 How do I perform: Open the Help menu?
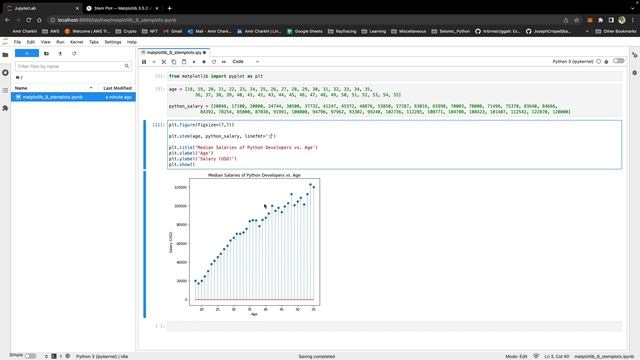point(131,42)
